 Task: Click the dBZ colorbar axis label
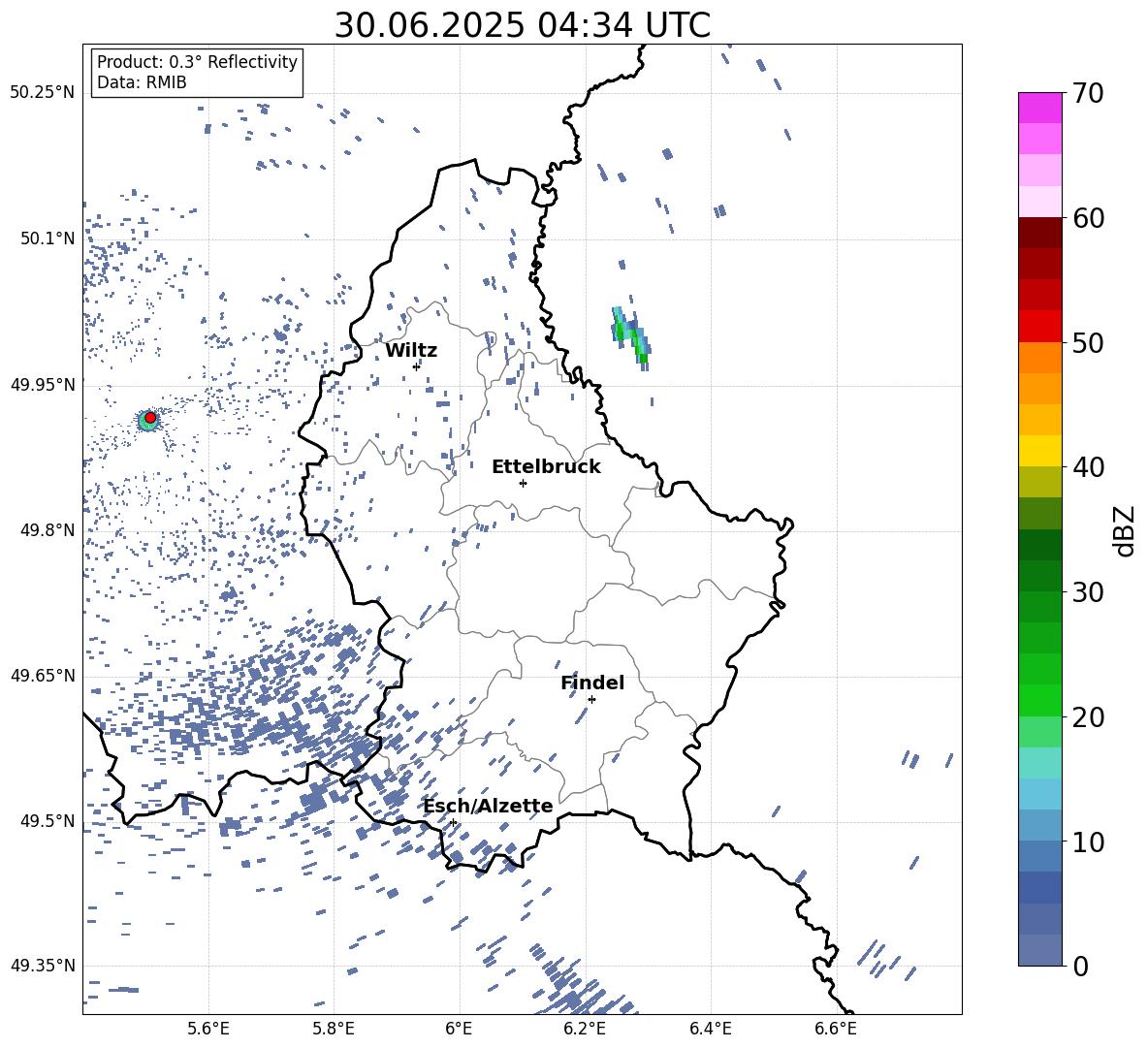(1125, 530)
